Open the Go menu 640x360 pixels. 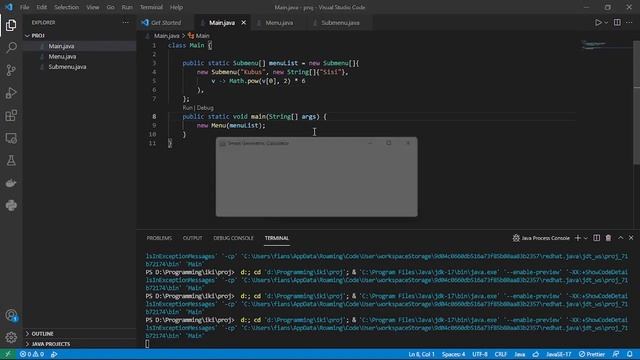point(111,7)
